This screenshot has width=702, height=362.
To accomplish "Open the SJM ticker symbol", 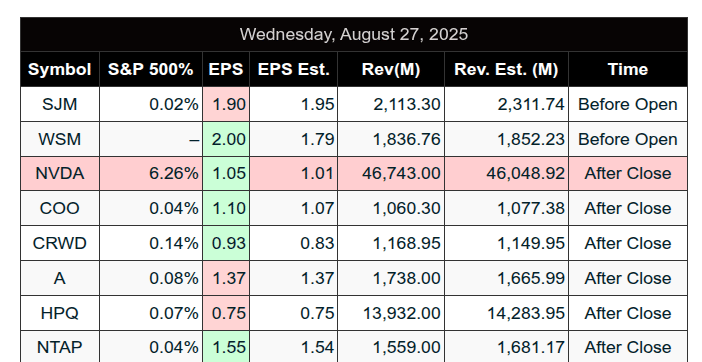I will point(60,104).
